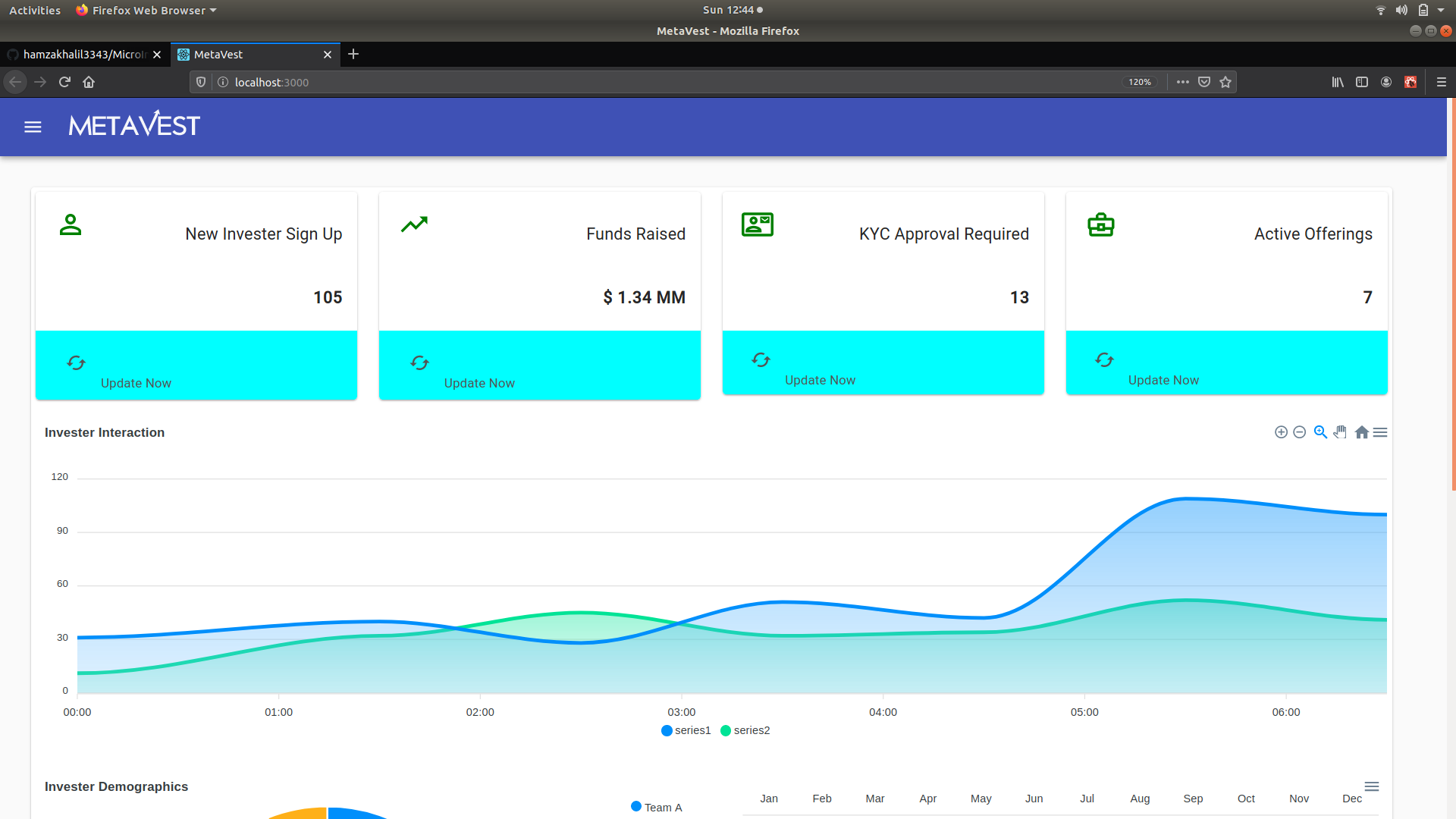Viewport: 1456px width, 819px height.
Task: Toggle series1 legend visibility
Action: click(x=686, y=730)
